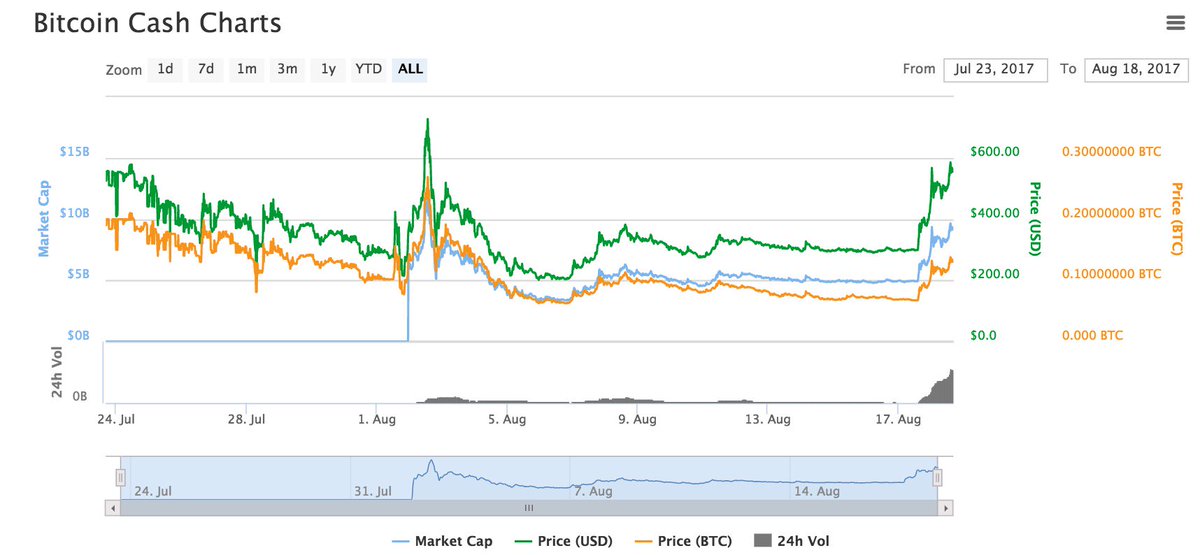Viewport: 1200px width, 555px height.
Task: Click the '0.000 BTC' axis label
Action: [x=1091, y=335]
